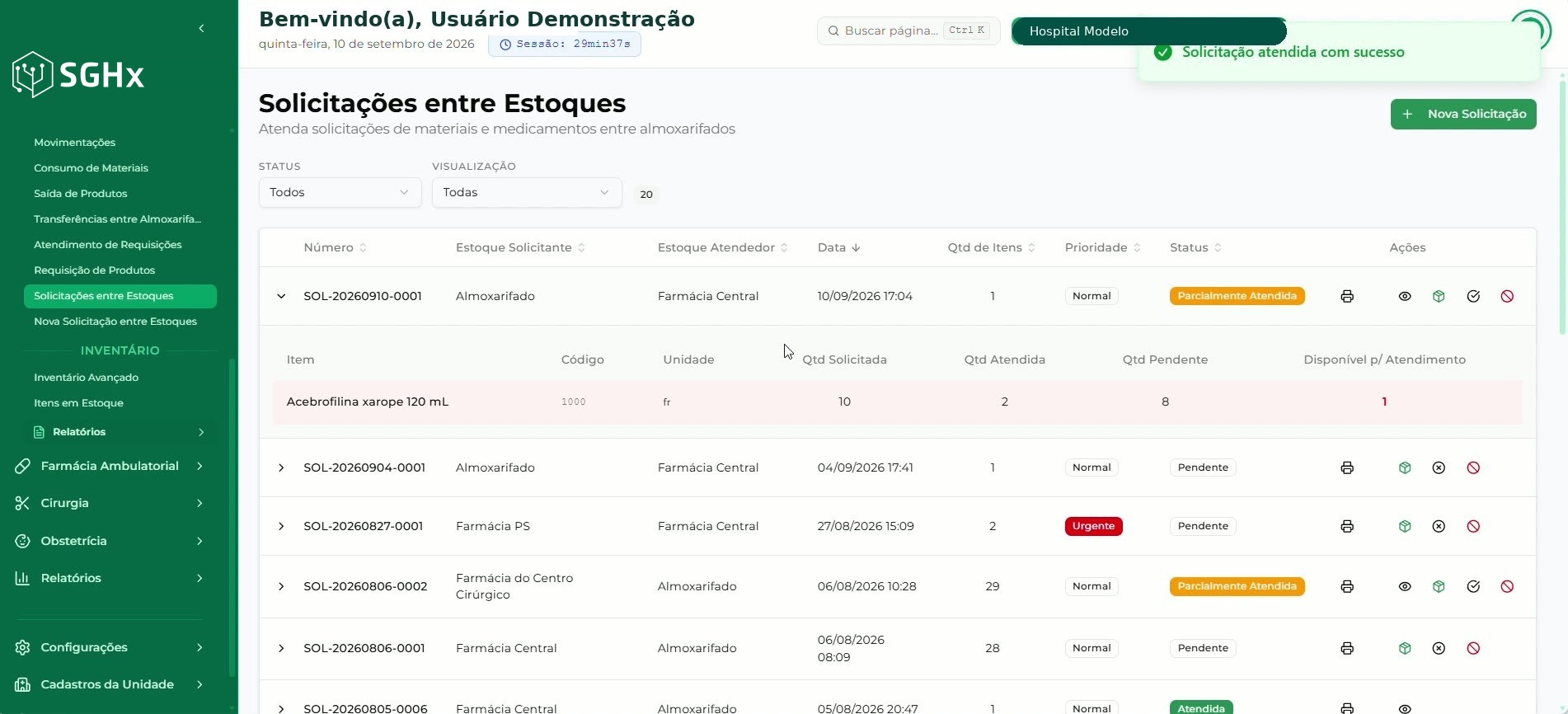Collapse the sidebar with the chevron arrow

pyautogui.click(x=201, y=28)
